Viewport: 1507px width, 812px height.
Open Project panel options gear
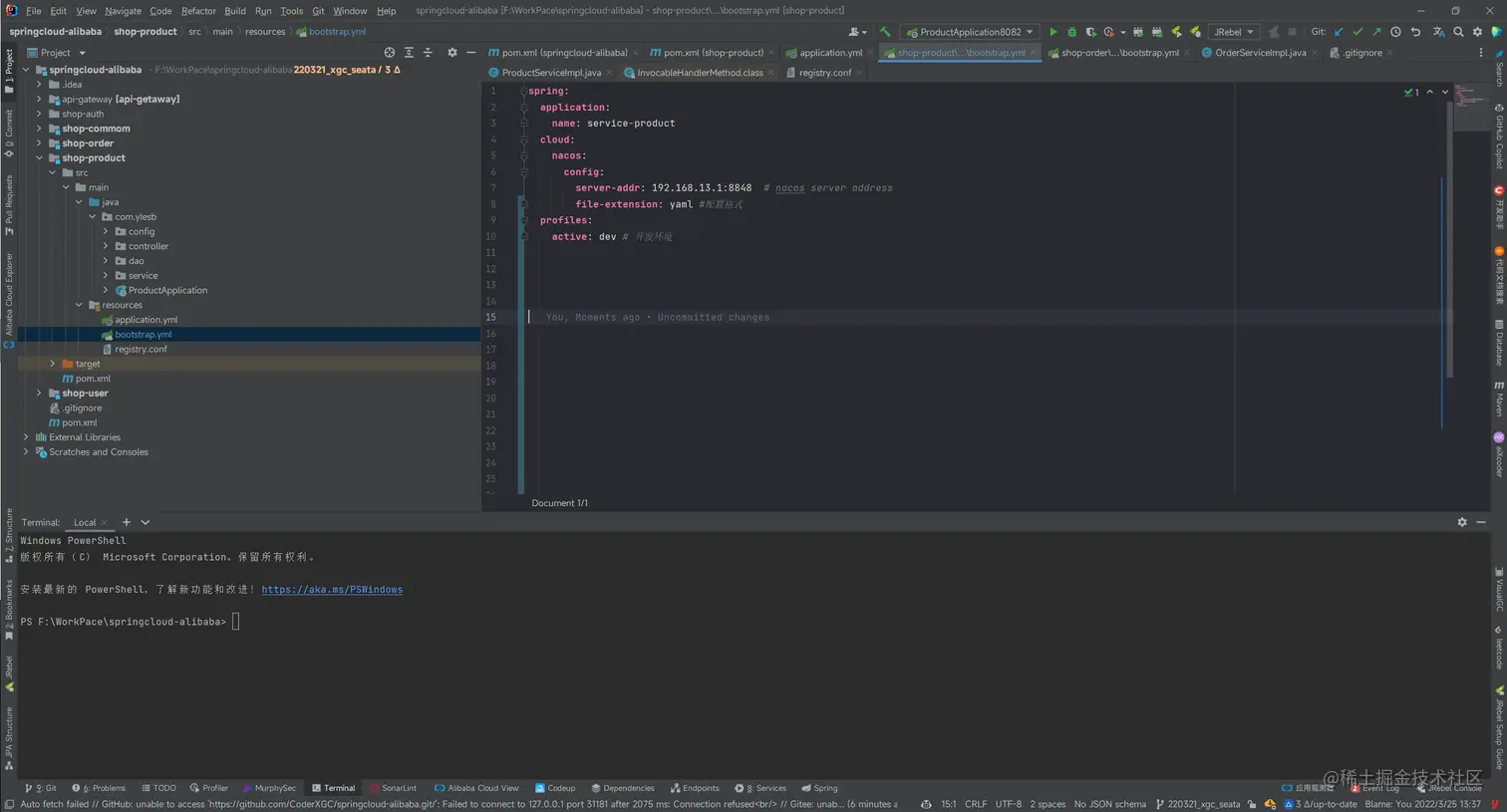click(452, 53)
